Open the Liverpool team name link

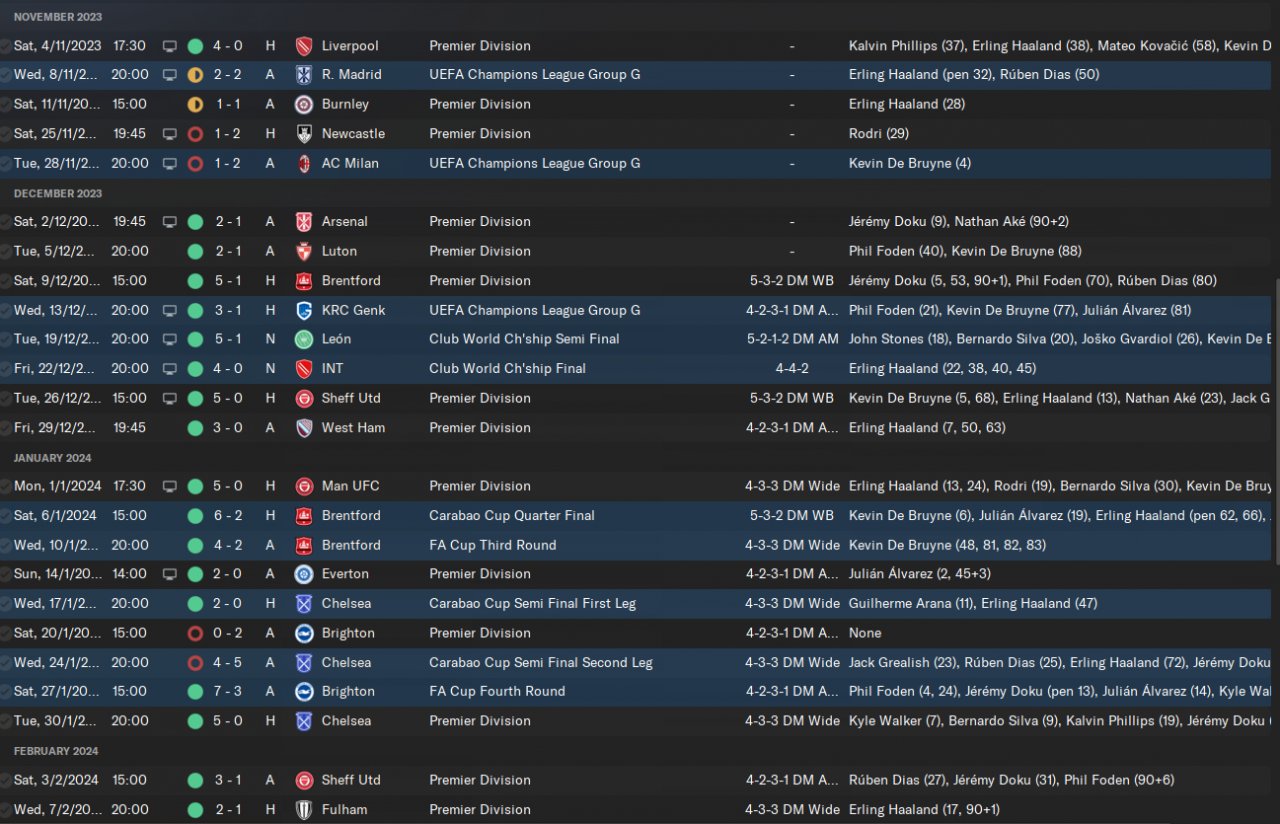pos(350,46)
